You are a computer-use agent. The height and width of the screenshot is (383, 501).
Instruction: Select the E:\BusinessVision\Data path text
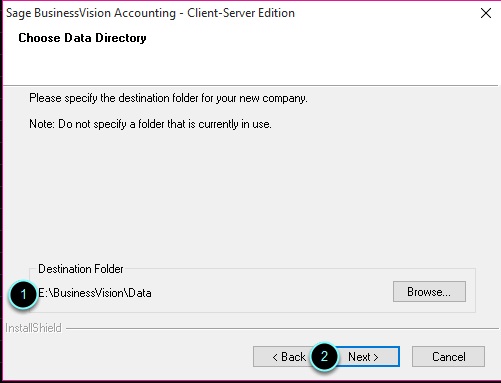tap(95, 293)
